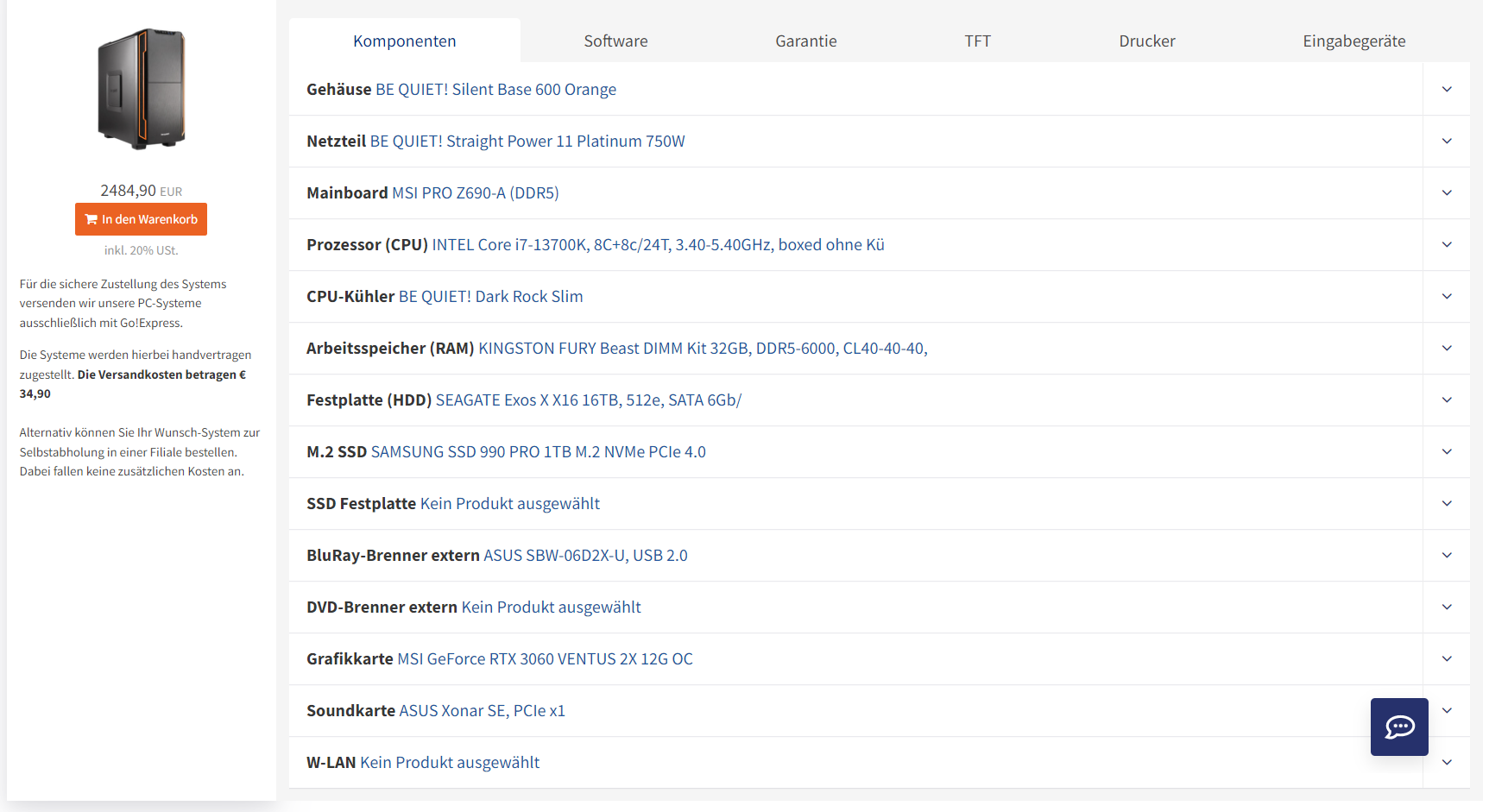Expand the CPU-Kühler row chevron

click(x=1447, y=296)
